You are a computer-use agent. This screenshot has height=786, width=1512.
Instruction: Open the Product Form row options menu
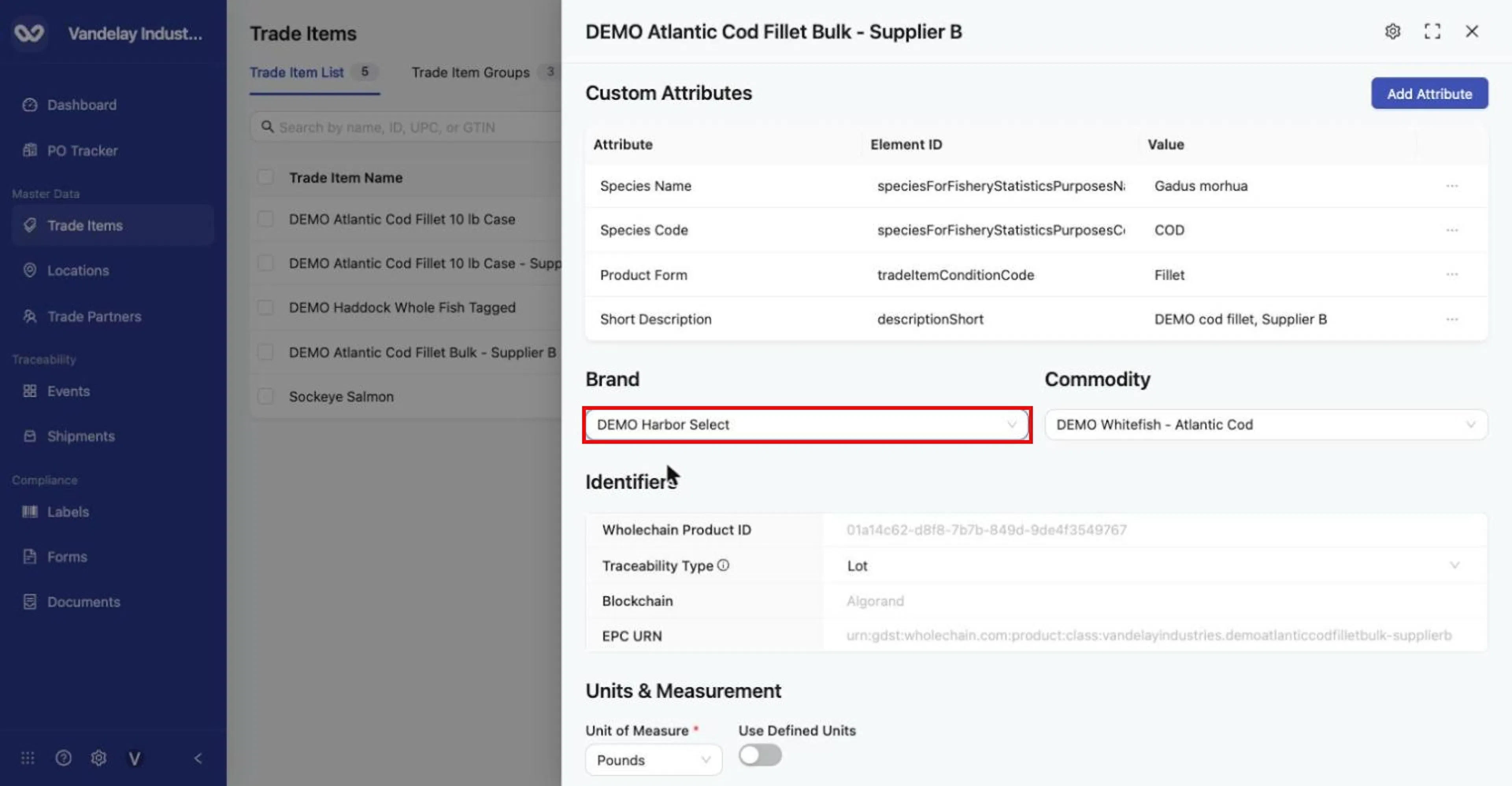click(1451, 275)
